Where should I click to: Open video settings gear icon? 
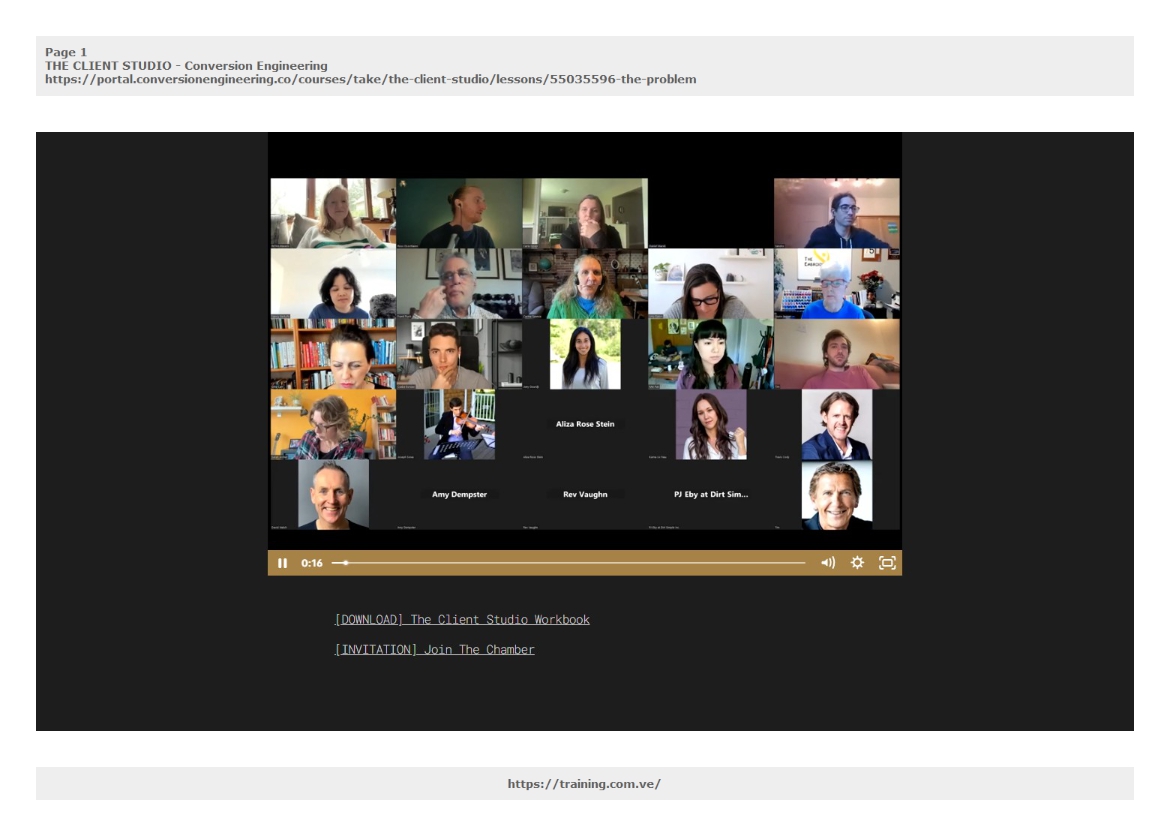pyautogui.click(x=857, y=563)
